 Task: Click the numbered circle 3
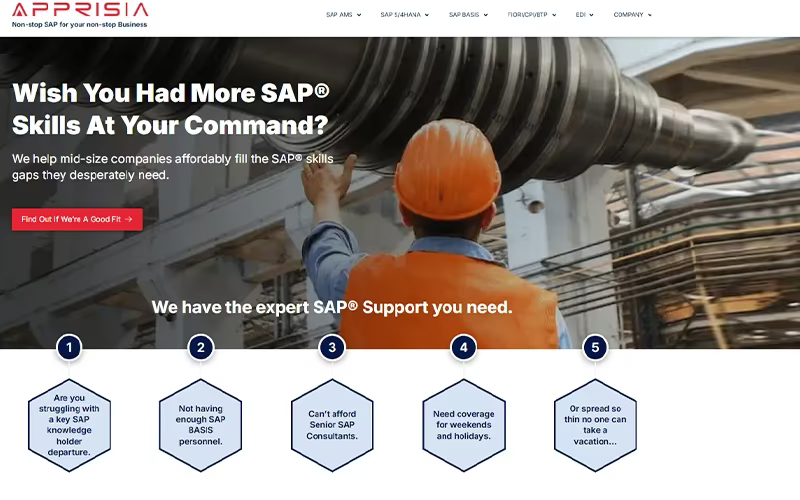332,348
